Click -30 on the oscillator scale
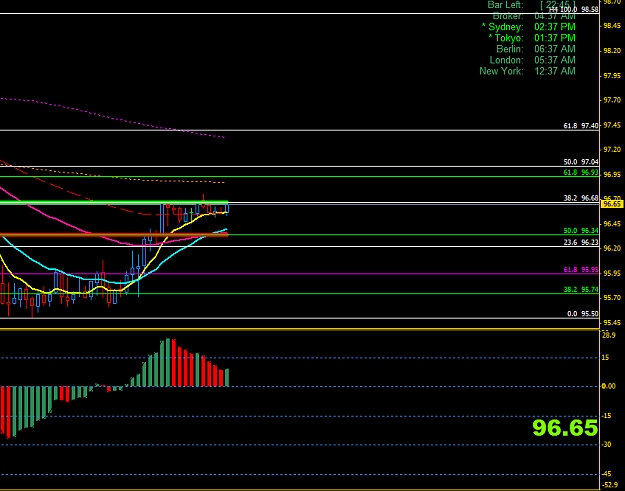Screen dimensions: 625x491 pos(606,445)
